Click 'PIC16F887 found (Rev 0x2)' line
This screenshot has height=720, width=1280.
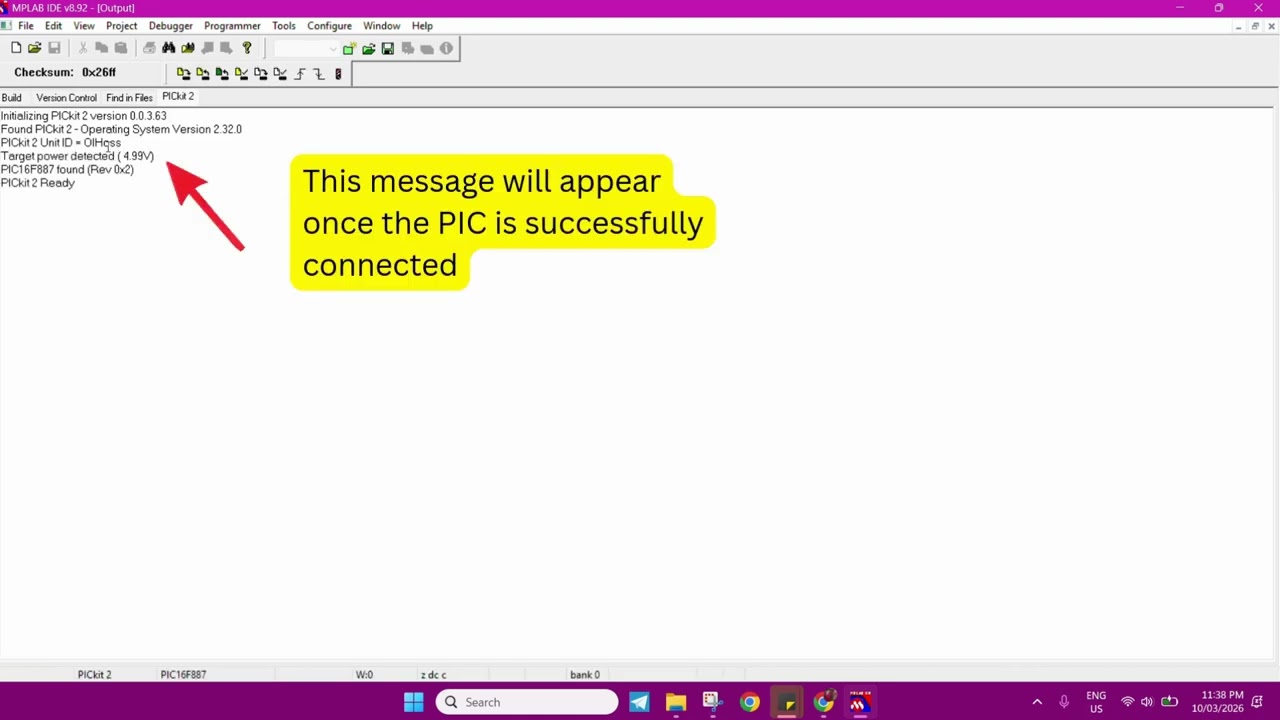coord(67,170)
